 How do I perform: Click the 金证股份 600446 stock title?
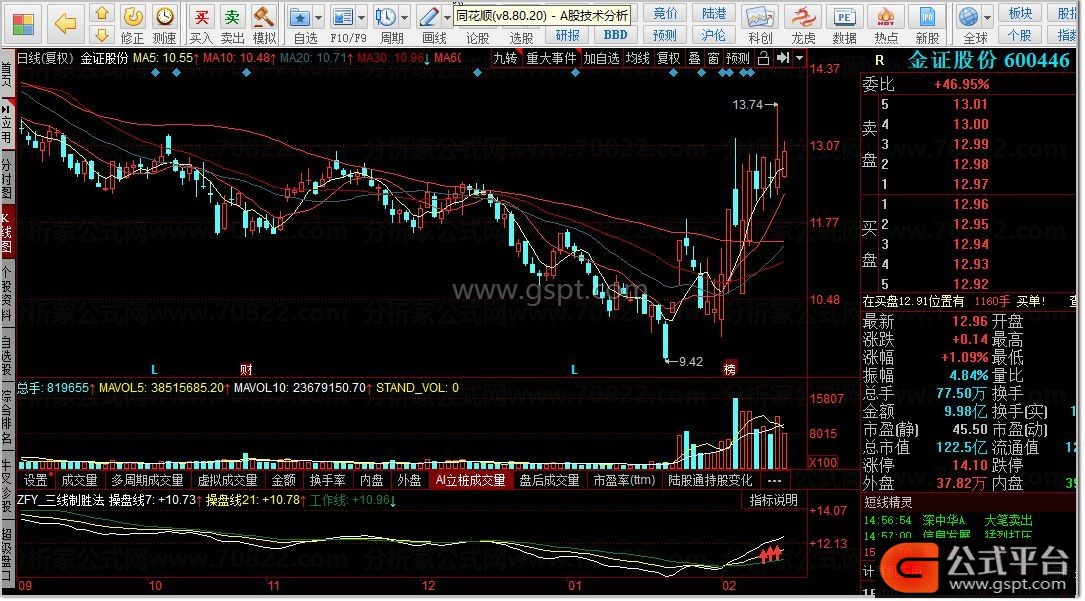click(988, 60)
